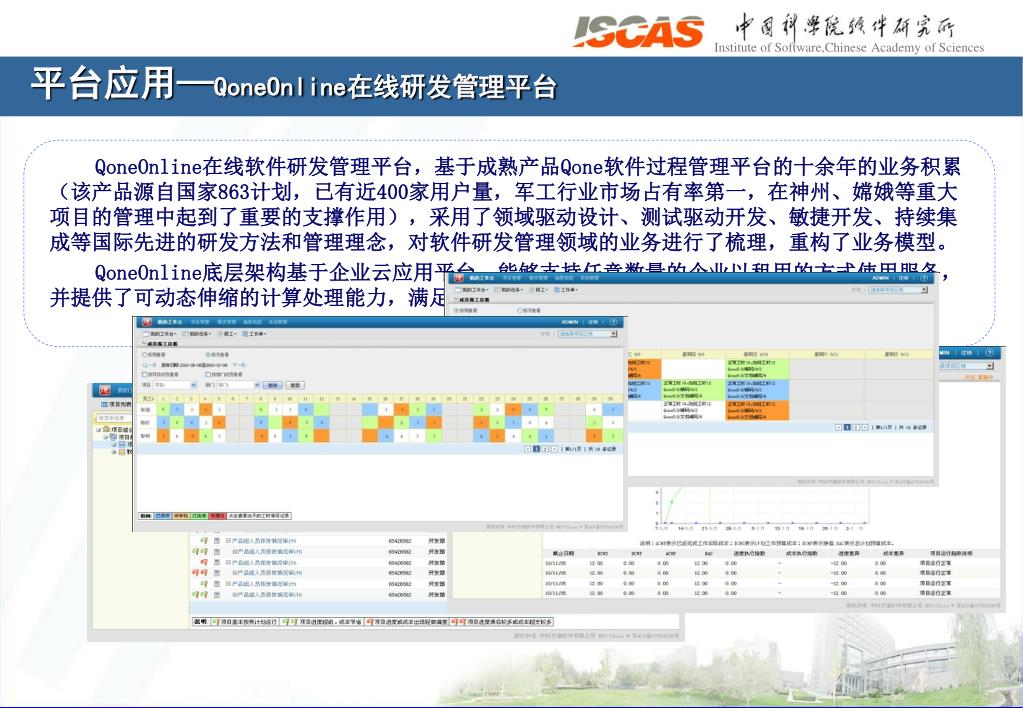
Task: Click the green 已批准 legend swatch in the monthly window
Action: [199, 516]
